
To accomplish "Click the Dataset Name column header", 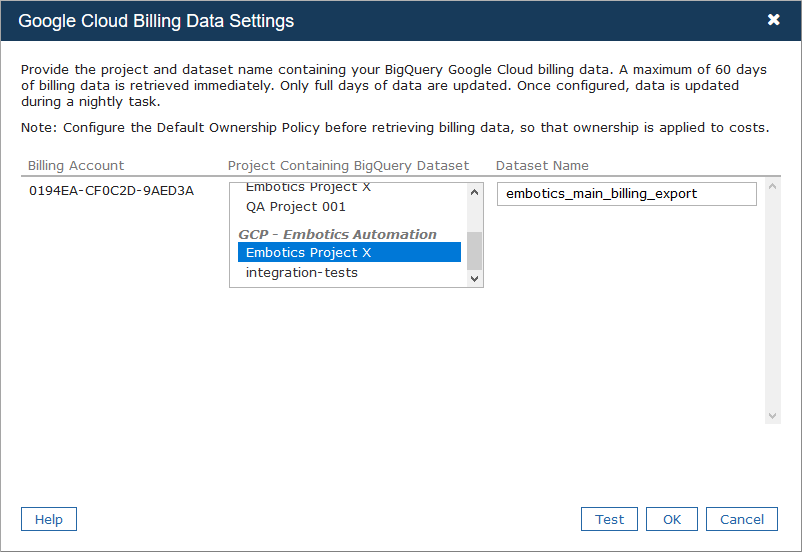I will [x=542, y=166].
